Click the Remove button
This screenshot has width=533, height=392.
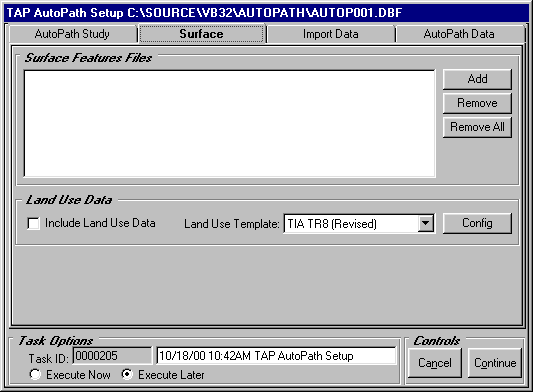coord(477,103)
